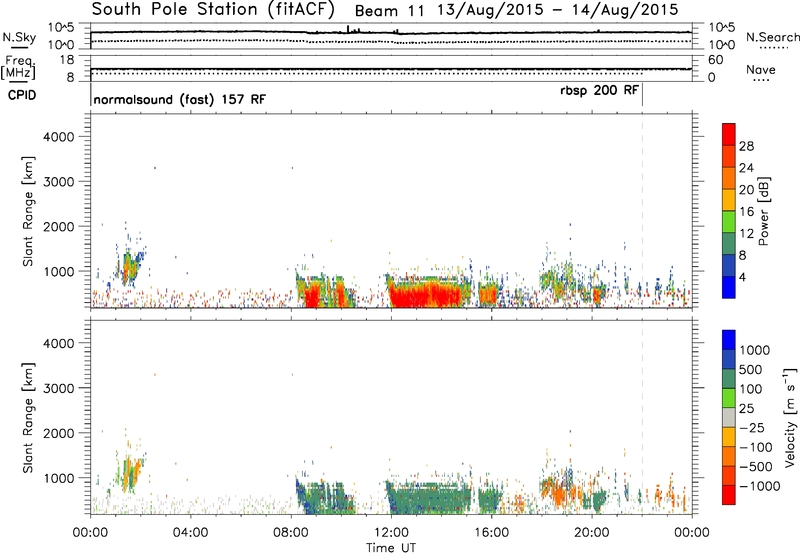Click the 'Velocity [m s-1]' colorbar title
800x554 pixels.
point(790,417)
